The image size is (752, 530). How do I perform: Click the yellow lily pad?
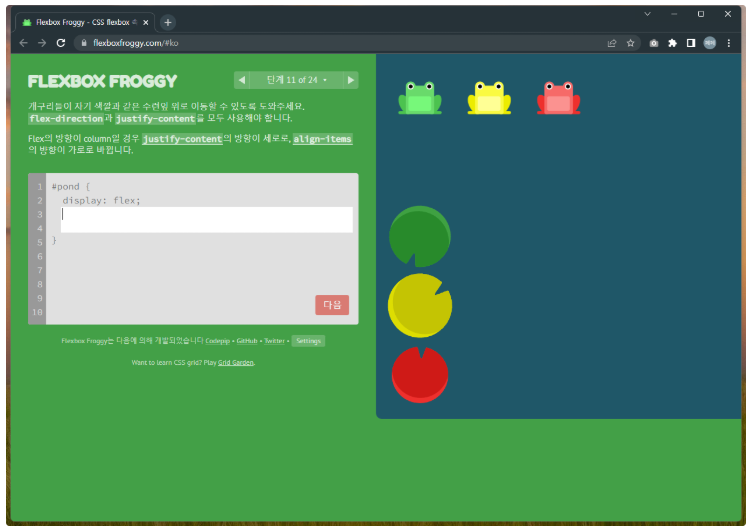tap(420, 306)
